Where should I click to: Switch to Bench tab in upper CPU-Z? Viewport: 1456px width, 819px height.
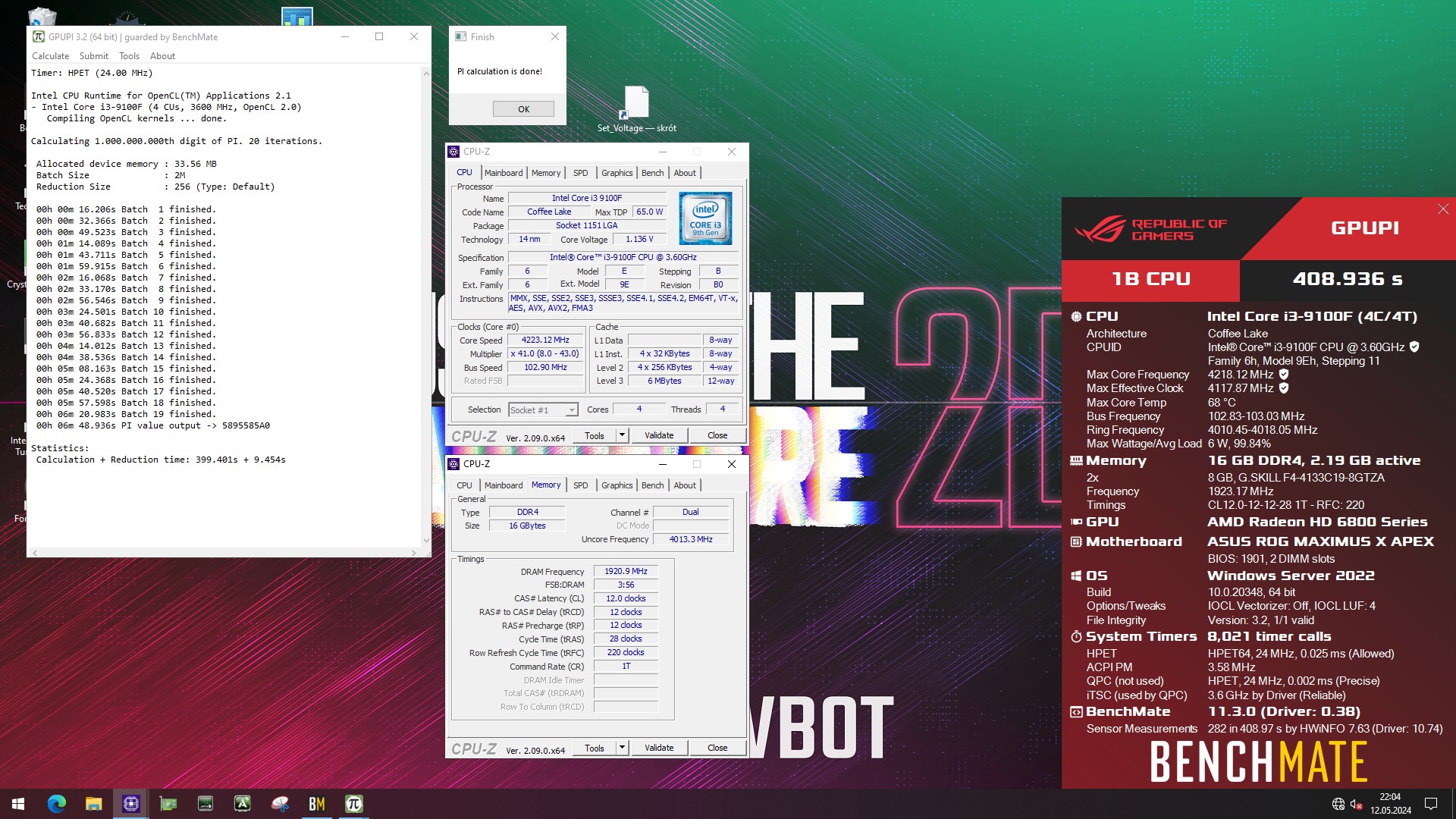point(652,173)
